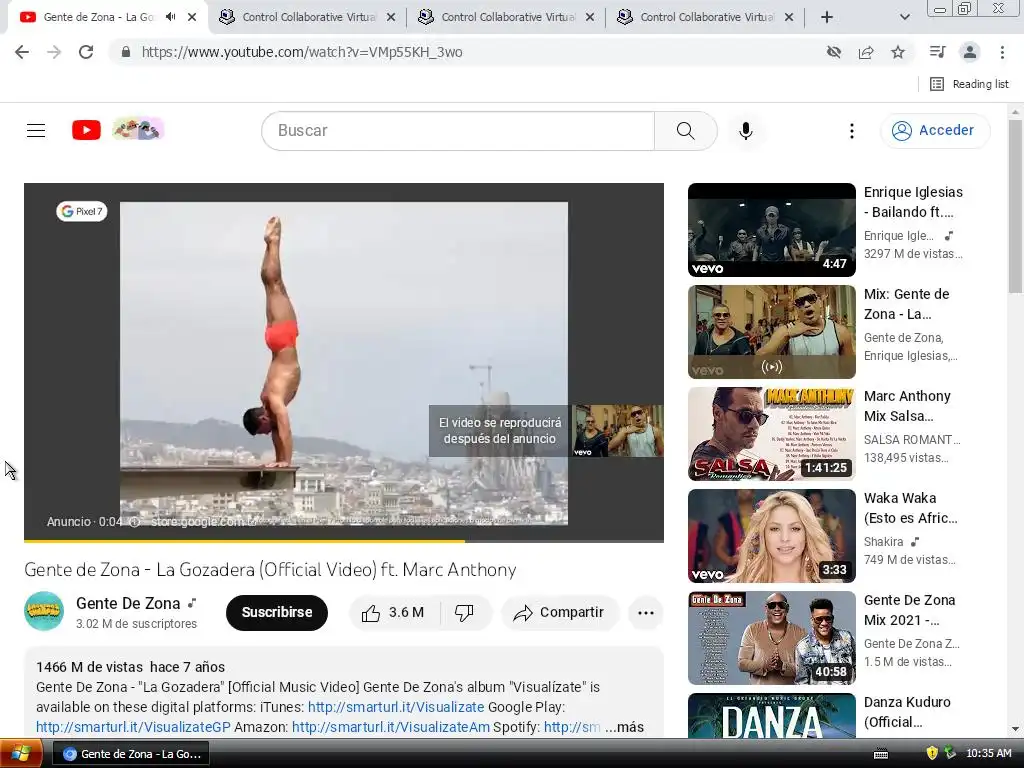
Task: Click the YouTube doodle image beside logo
Action: click(x=138, y=129)
